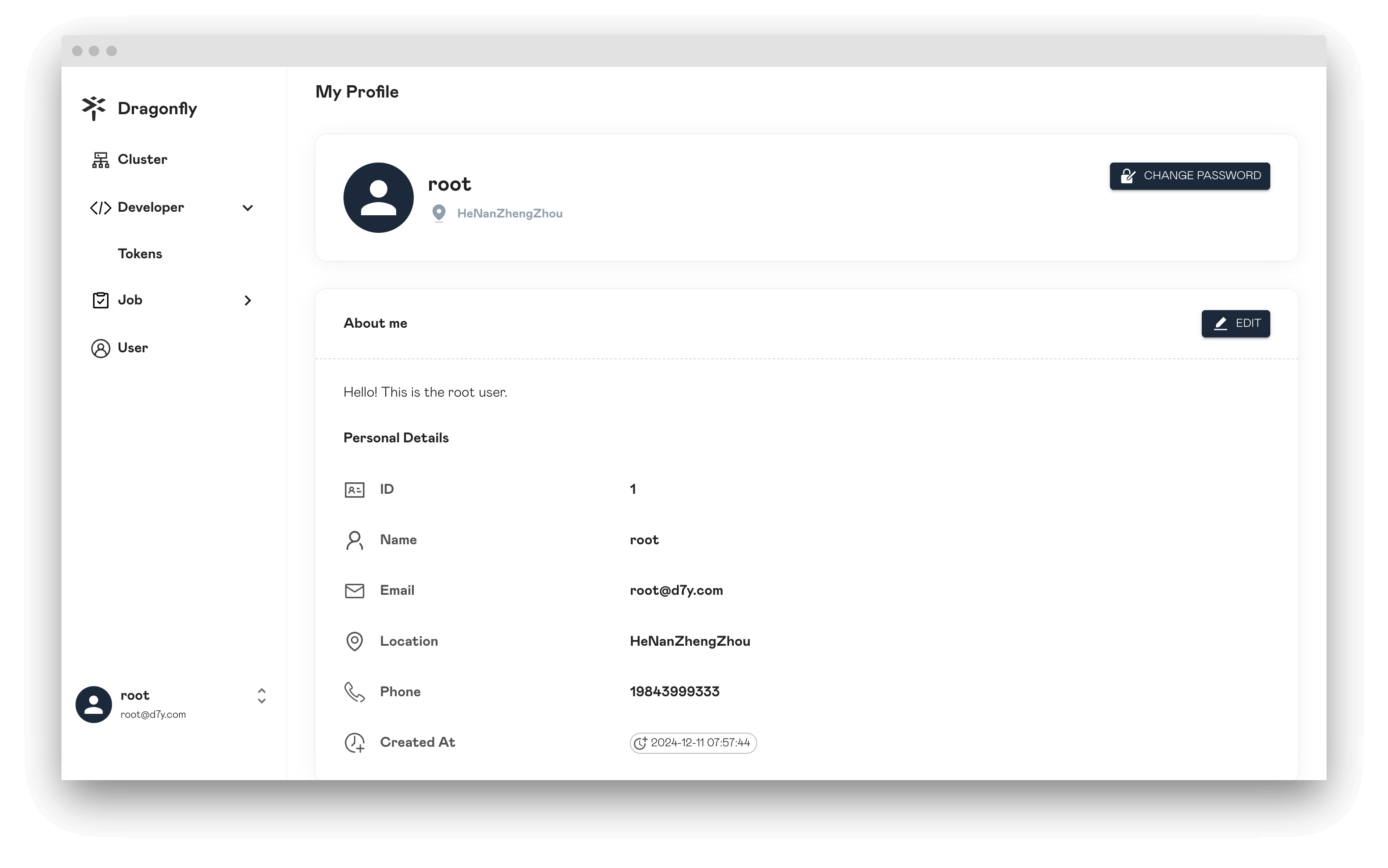Toggle the Created At timestamp display
This screenshot has width=1388, height=868.
tap(693, 742)
